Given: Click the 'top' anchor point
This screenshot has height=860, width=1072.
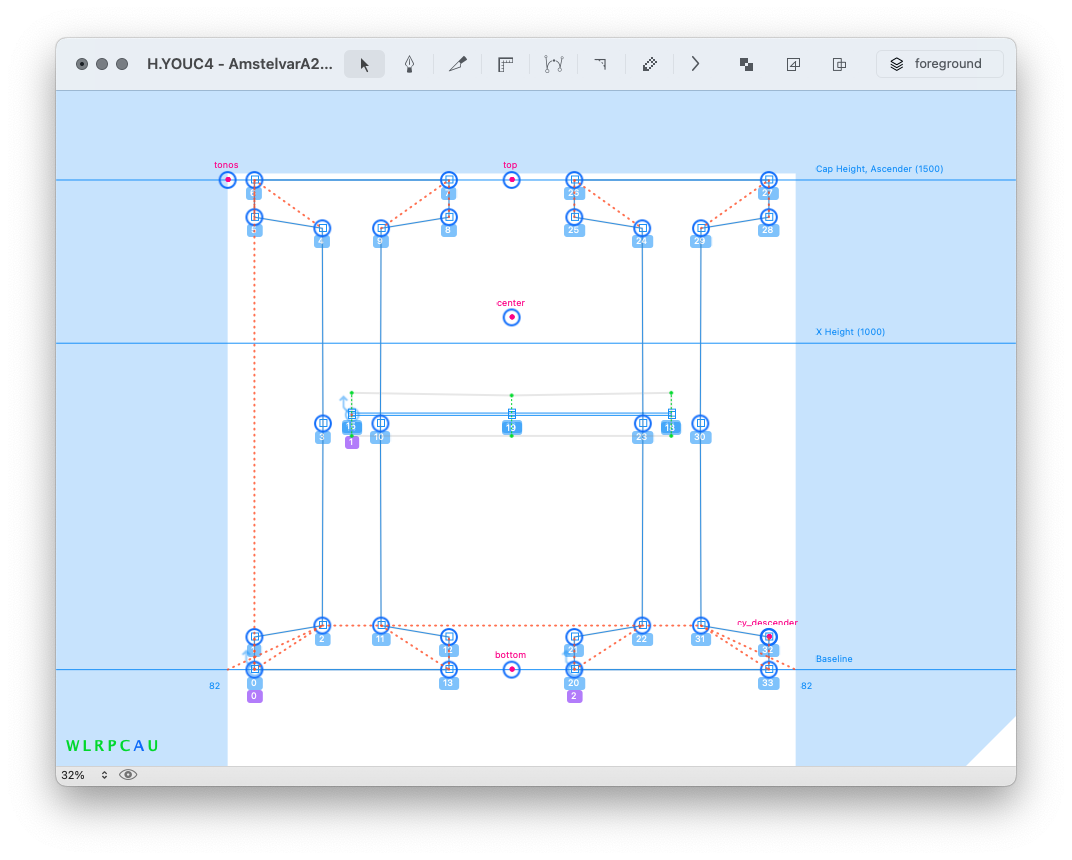Looking at the screenshot, I should coord(511,180).
